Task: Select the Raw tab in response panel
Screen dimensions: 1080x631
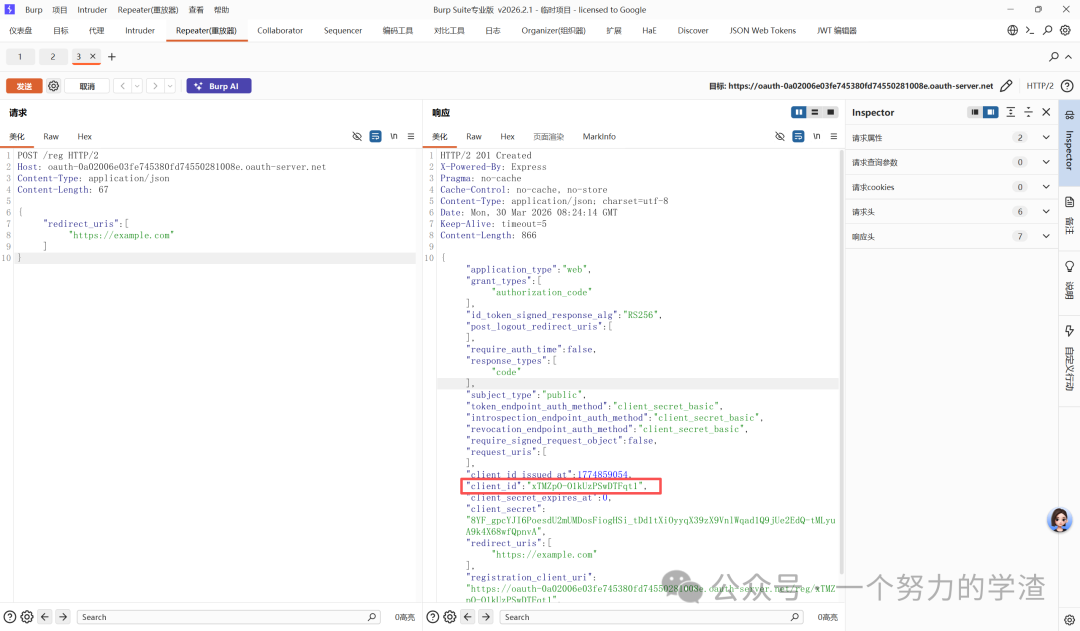Action: tap(474, 136)
